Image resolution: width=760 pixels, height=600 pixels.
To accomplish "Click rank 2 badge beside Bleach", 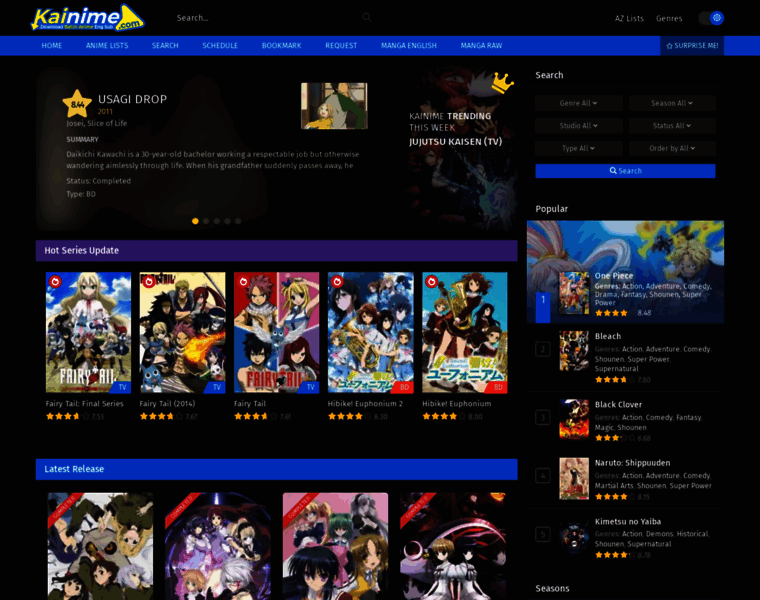I will point(543,349).
